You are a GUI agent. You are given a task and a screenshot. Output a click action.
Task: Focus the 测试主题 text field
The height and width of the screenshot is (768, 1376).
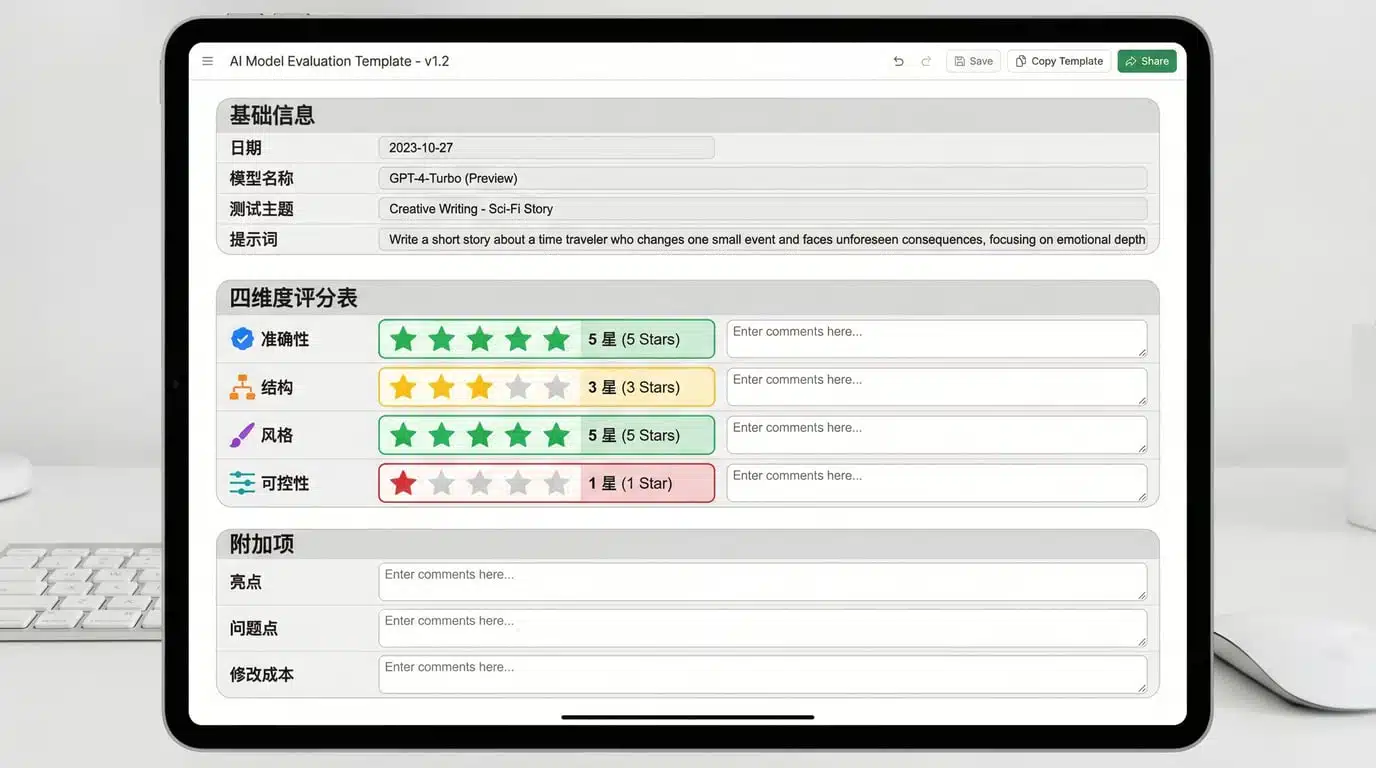(762, 209)
